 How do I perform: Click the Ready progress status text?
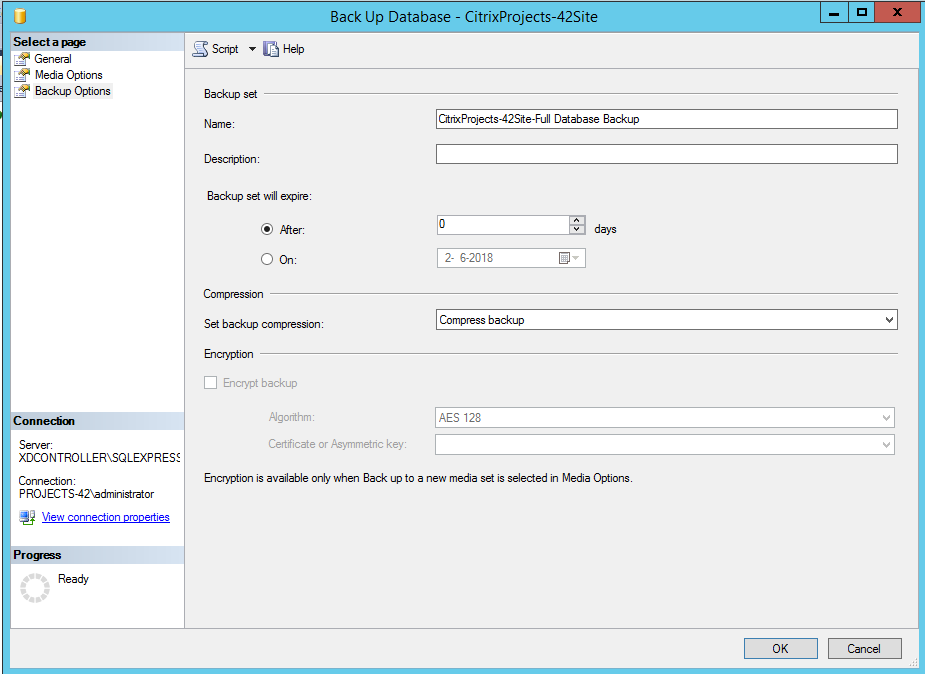tap(73, 579)
